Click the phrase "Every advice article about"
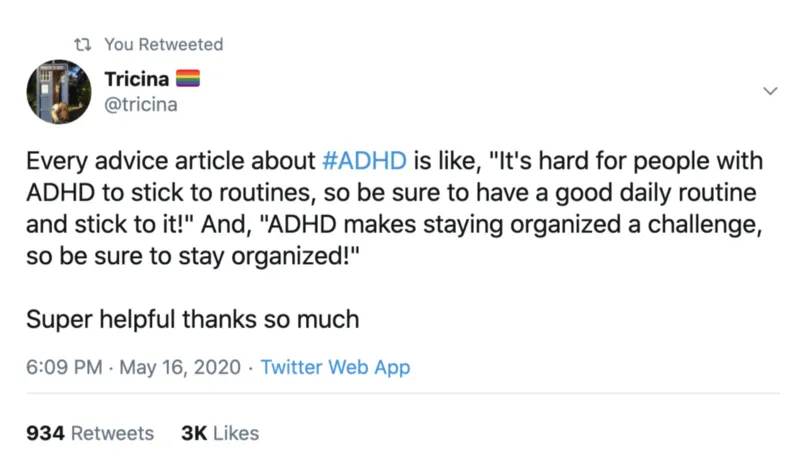Screen dimensions: 800x465 click(x=172, y=161)
